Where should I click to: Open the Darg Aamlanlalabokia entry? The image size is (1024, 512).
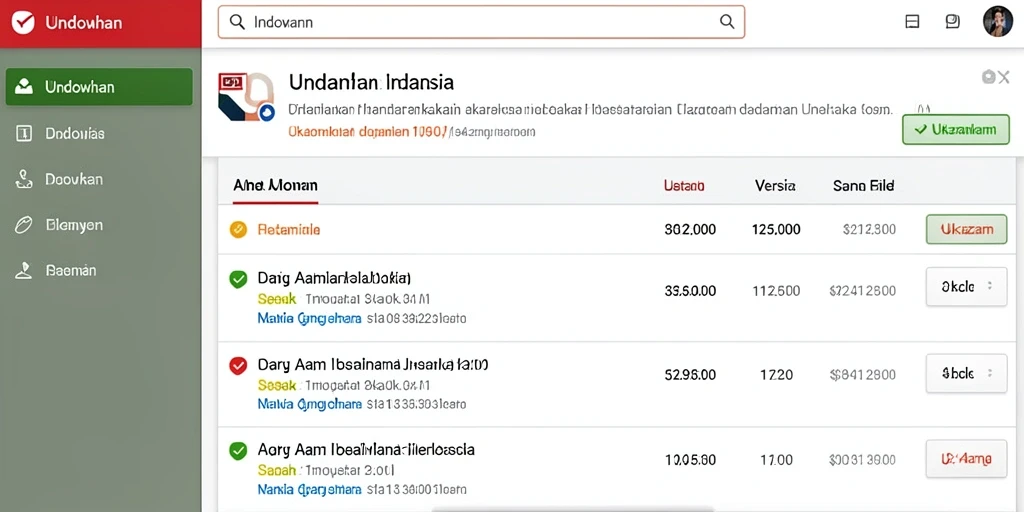[x=334, y=278]
